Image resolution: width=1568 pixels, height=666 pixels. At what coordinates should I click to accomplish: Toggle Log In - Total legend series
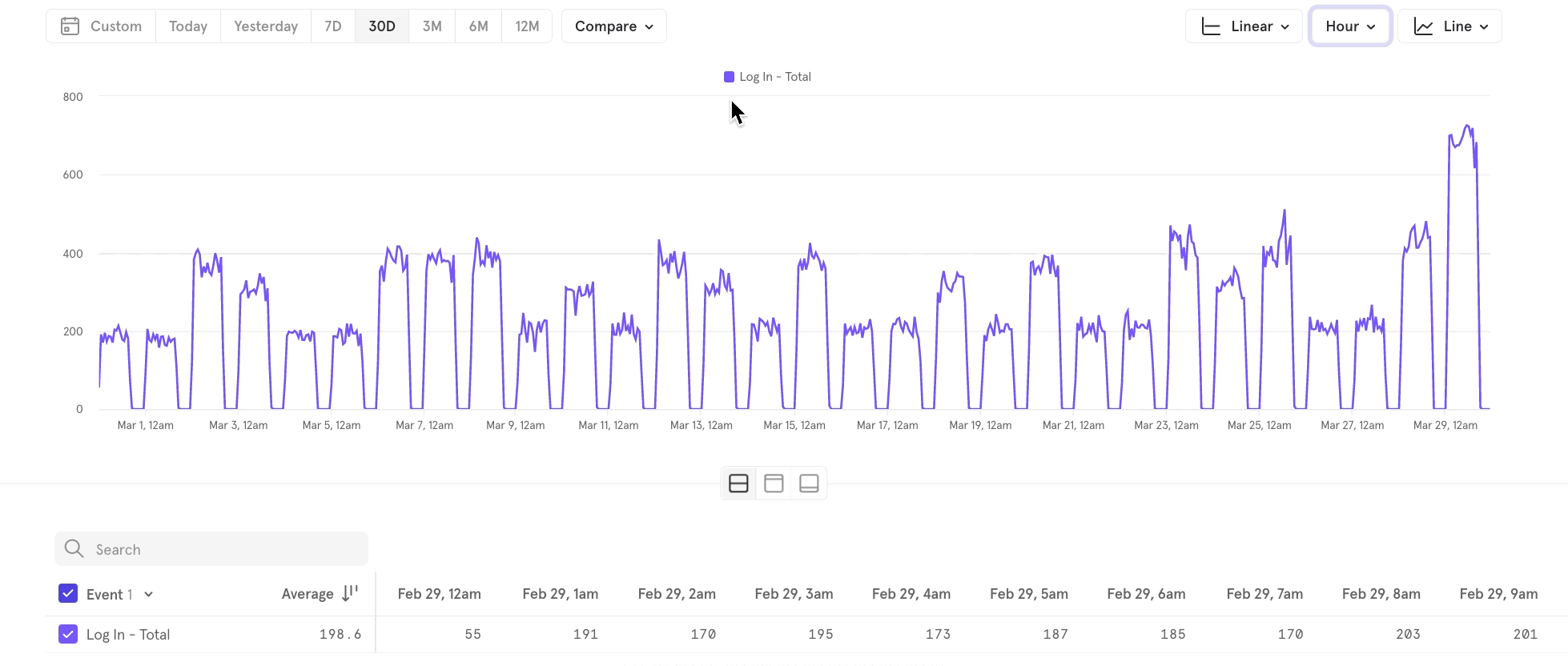tap(767, 77)
